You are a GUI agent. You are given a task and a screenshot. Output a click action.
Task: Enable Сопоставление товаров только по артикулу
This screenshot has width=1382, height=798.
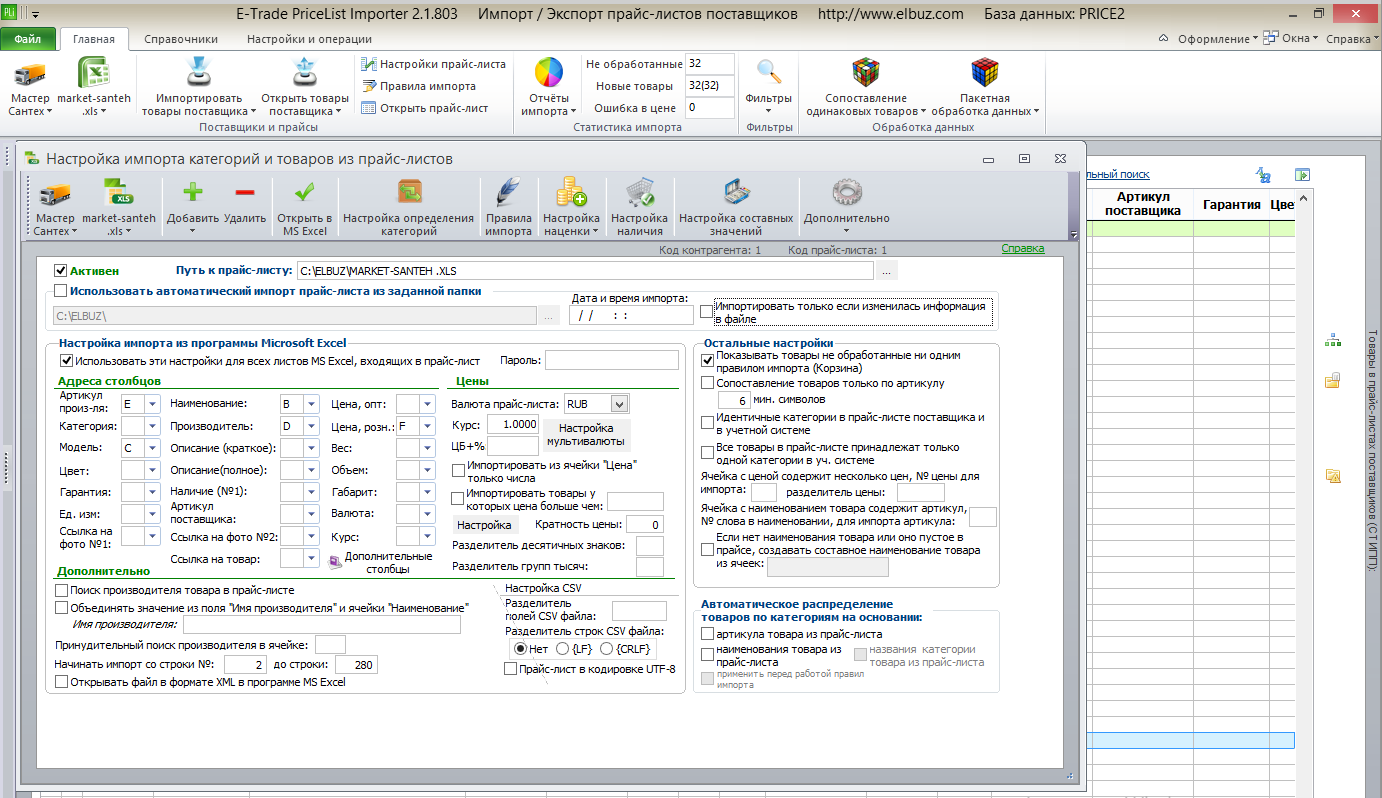point(708,382)
